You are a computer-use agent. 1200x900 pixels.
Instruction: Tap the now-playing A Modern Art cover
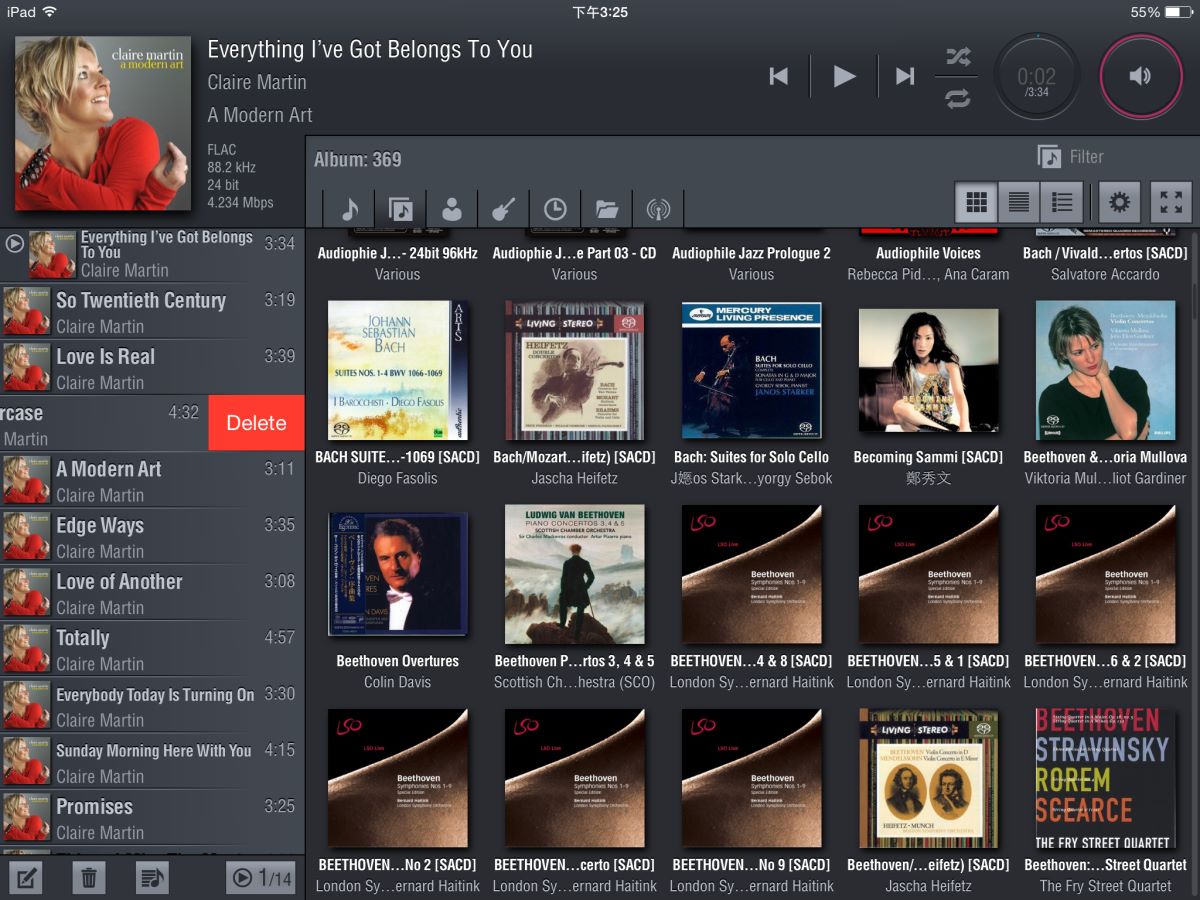[102, 123]
